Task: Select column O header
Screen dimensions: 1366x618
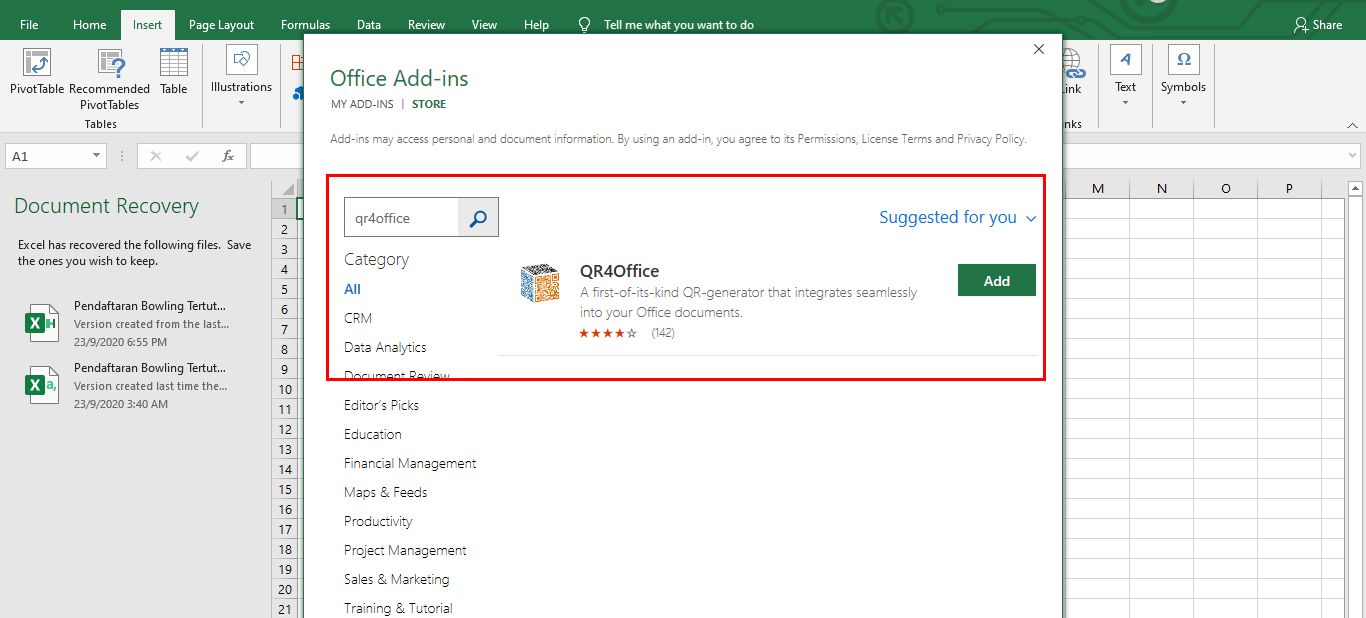Action: pyautogui.click(x=1225, y=188)
